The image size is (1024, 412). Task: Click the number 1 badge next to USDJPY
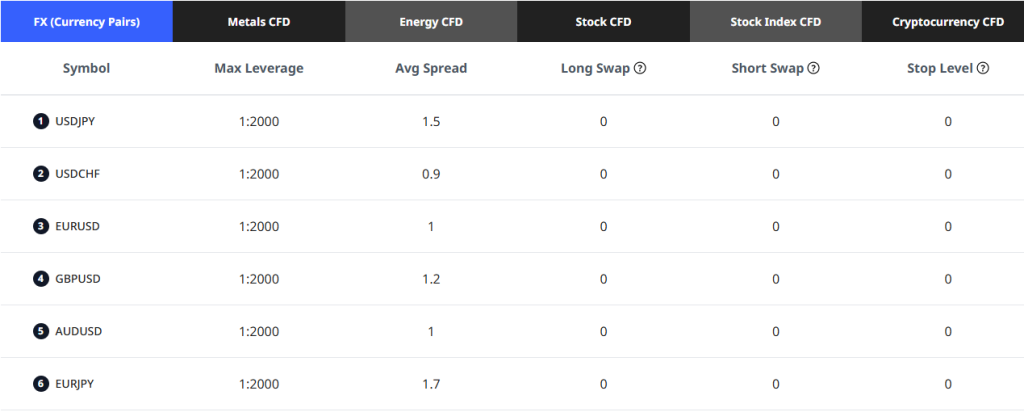tap(41, 121)
